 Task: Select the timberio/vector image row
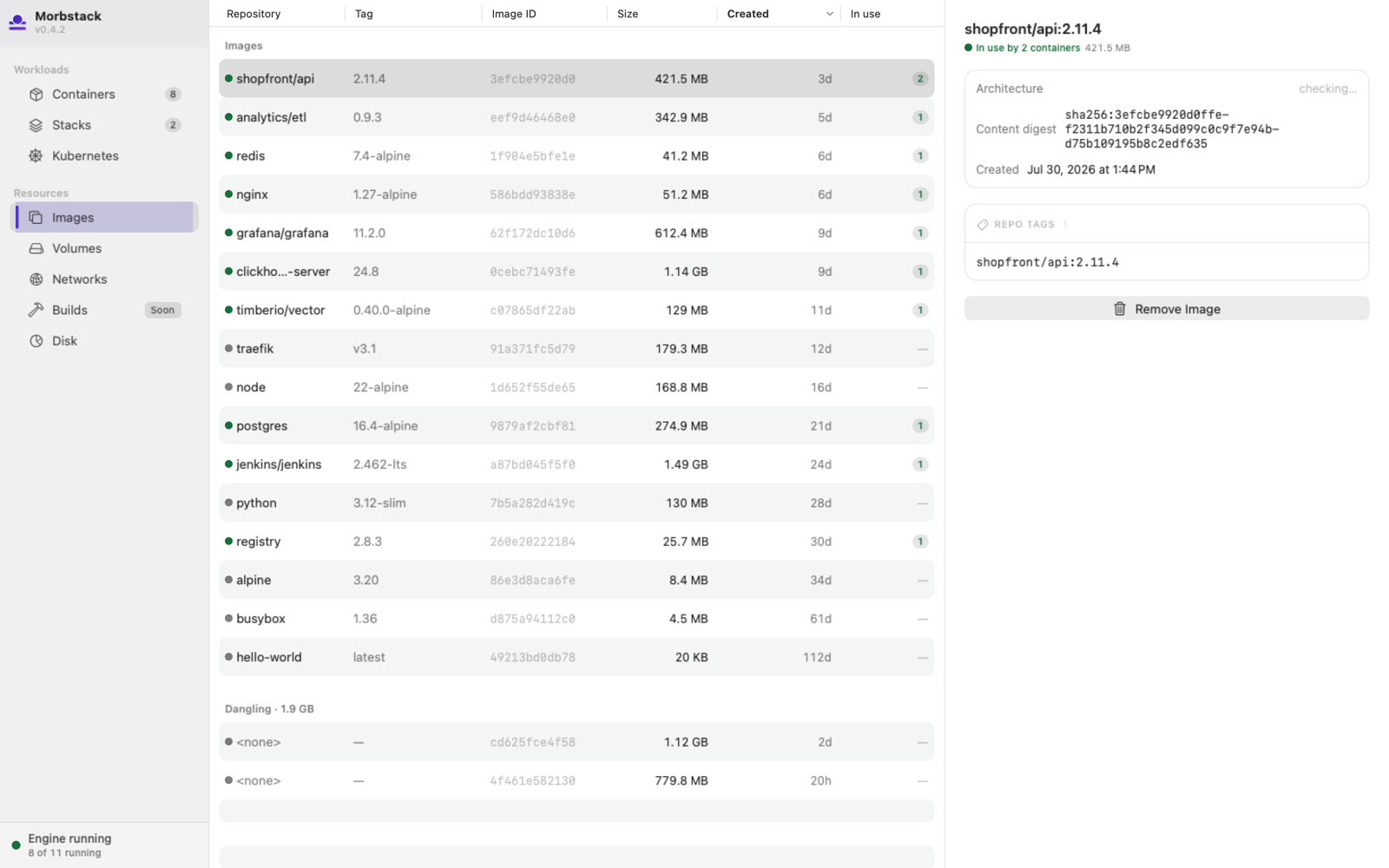pyautogui.click(x=576, y=310)
